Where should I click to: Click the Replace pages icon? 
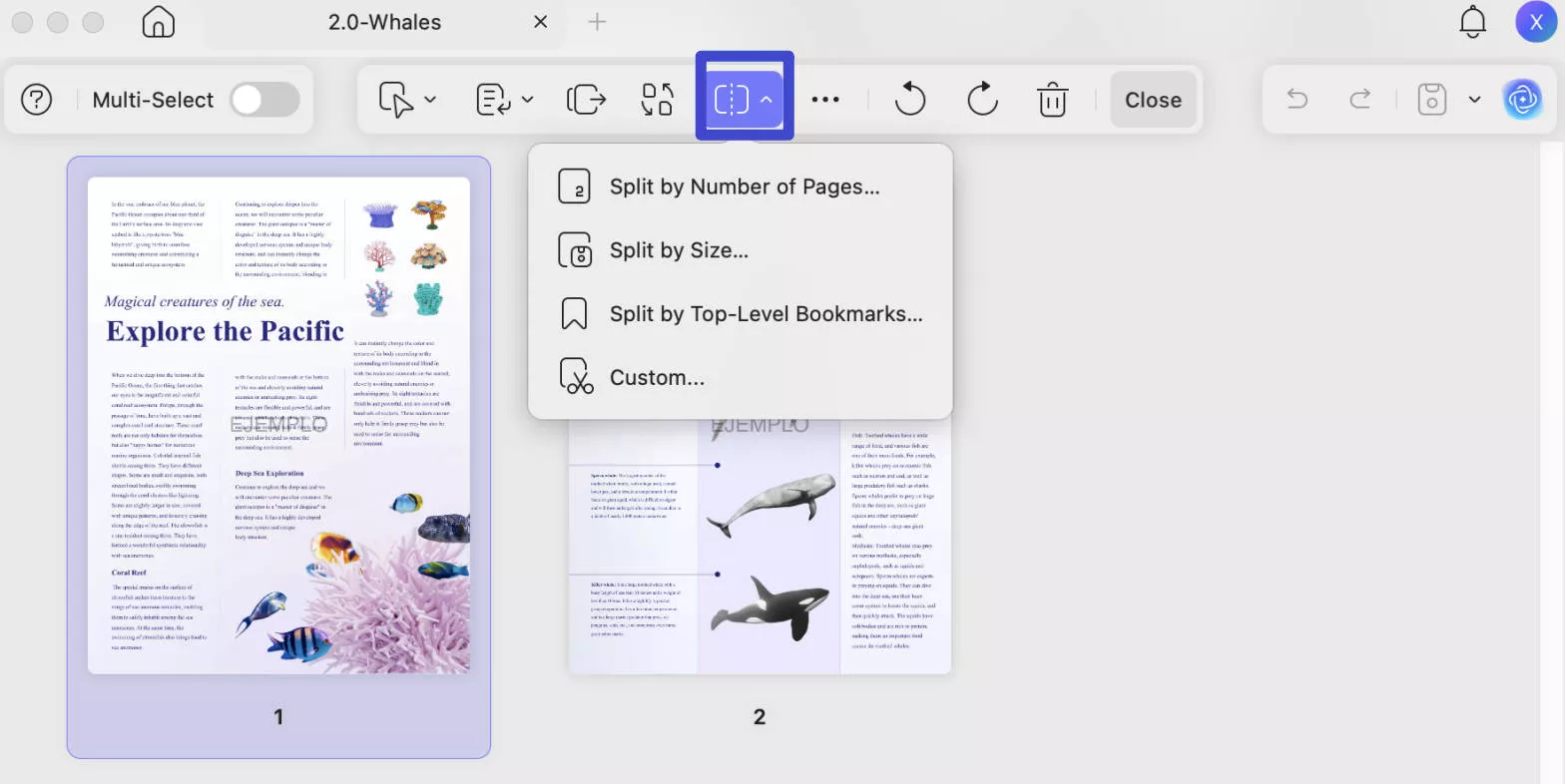coord(657,100)
